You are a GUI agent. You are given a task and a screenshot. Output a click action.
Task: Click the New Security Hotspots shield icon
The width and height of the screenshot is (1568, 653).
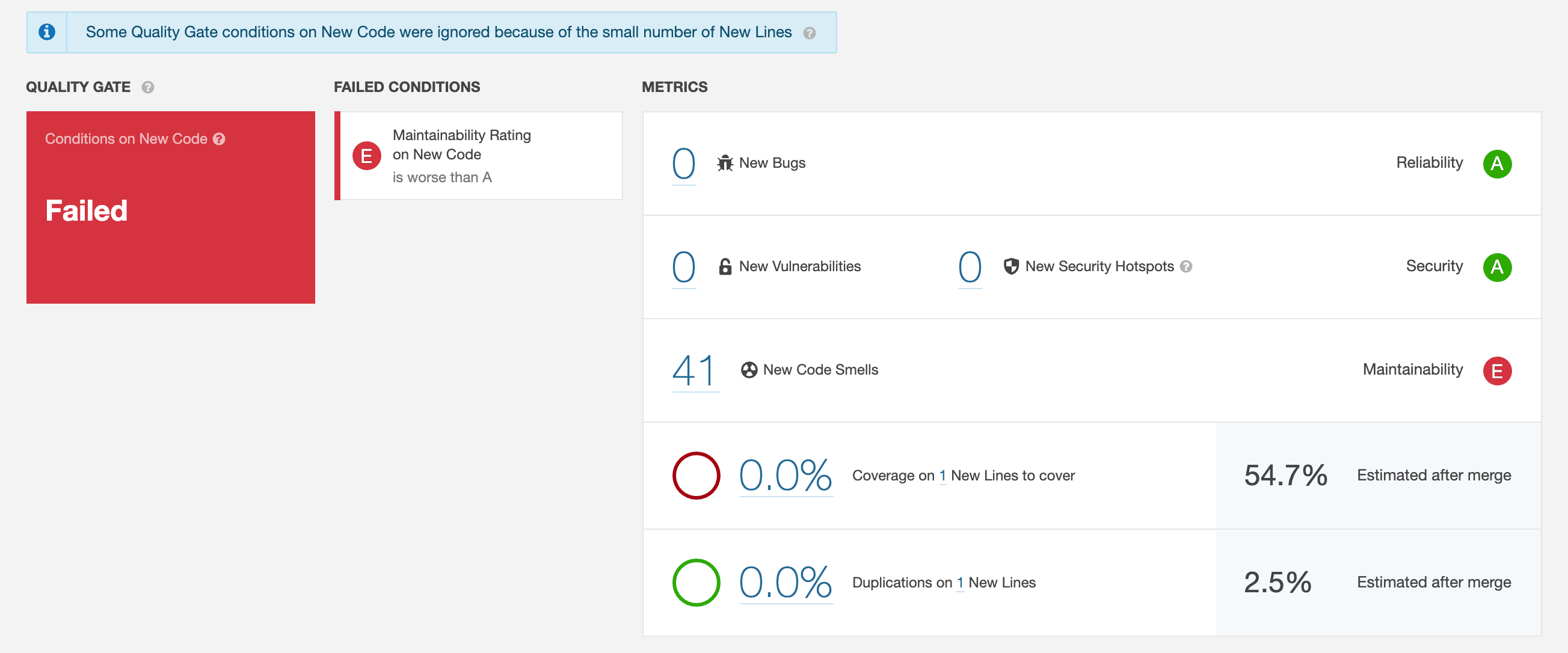tap(1011, 266)
